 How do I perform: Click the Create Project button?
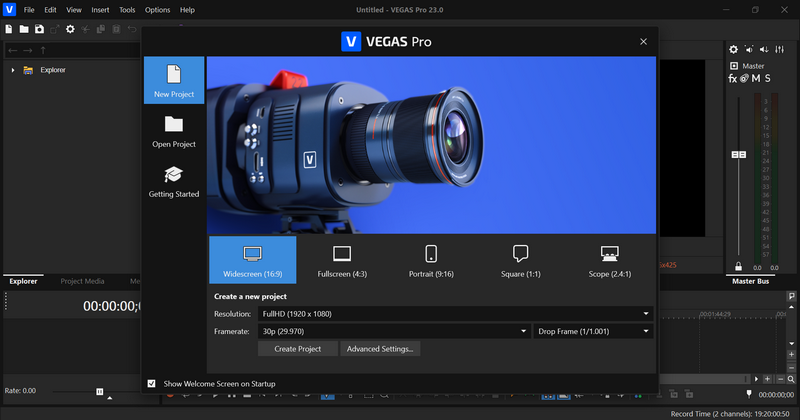[297, 349]
